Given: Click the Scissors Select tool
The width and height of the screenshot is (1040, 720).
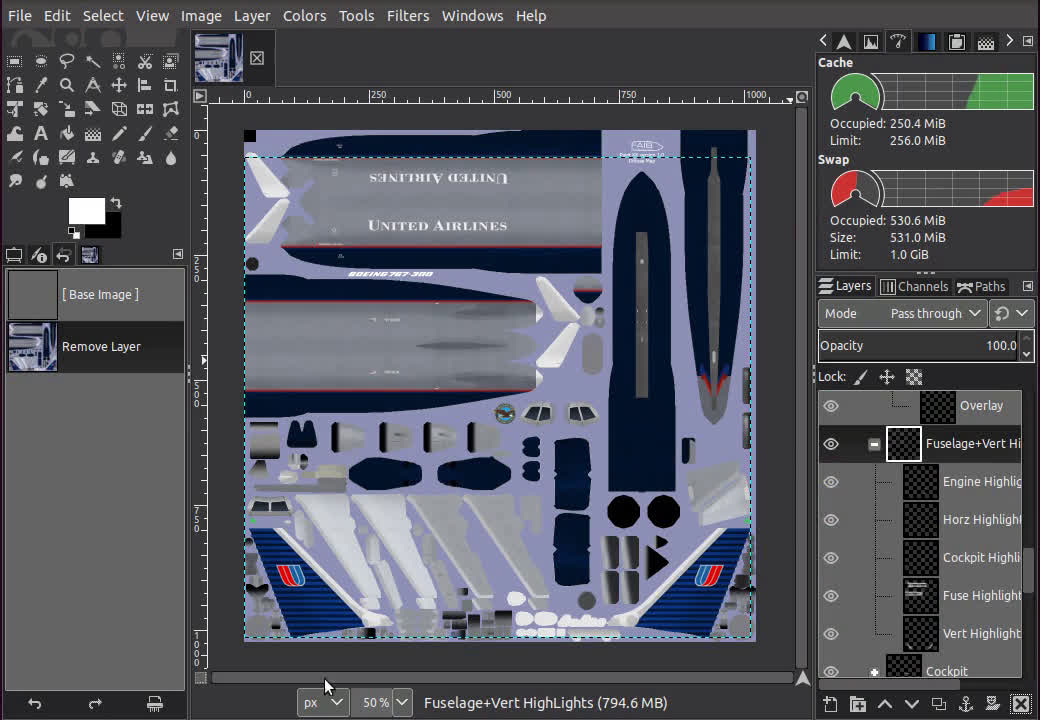Looking at the screenshot, I should coord(145,61).
